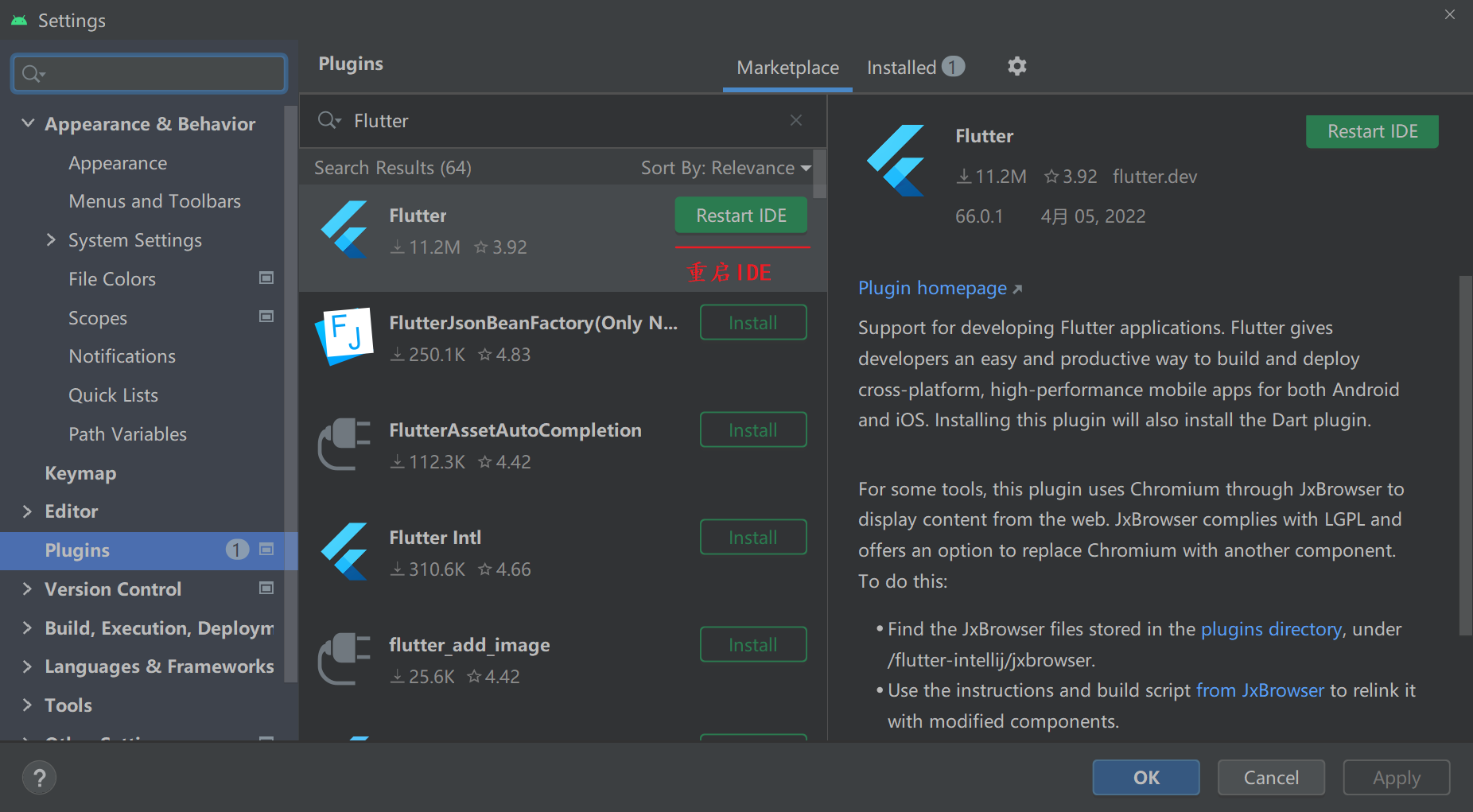
Task: Clear the Flutter search with X icon
Action: [796, 120]
